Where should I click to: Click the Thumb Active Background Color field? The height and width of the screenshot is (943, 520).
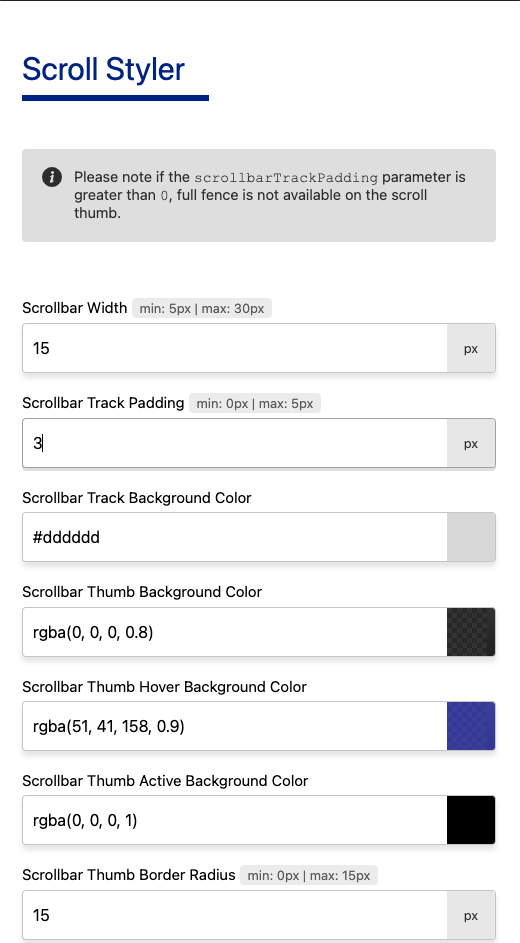click(235, 820)
